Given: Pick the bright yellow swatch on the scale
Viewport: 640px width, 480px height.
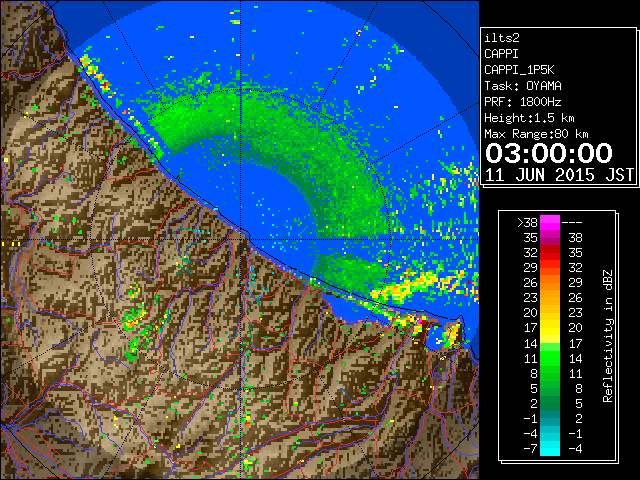Looking at the screenshot, I should 550,328.
